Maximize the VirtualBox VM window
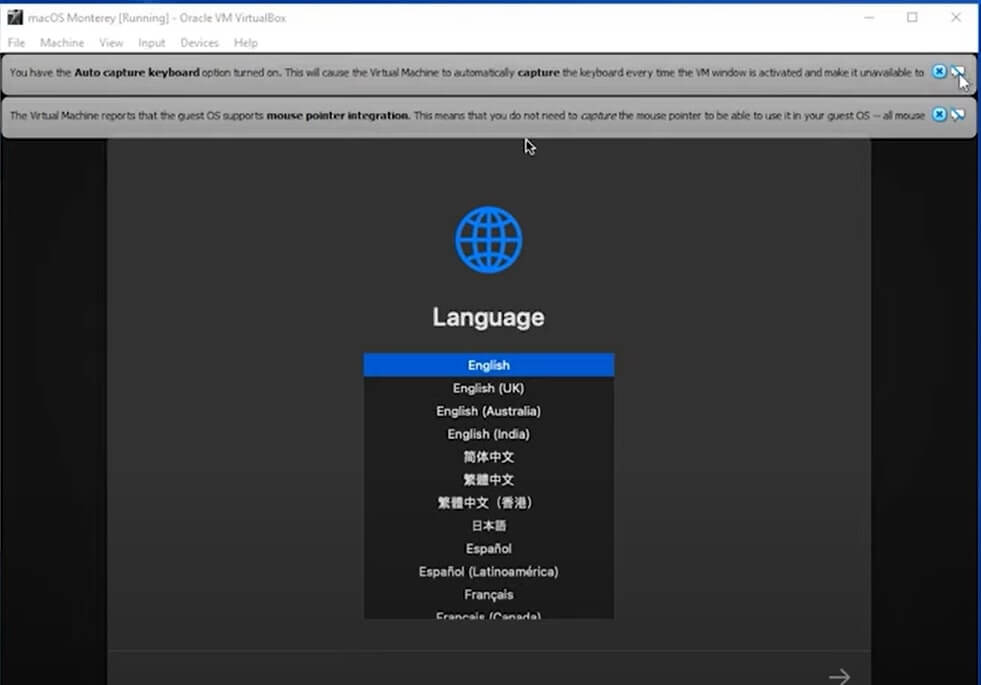 pos(912,18)
